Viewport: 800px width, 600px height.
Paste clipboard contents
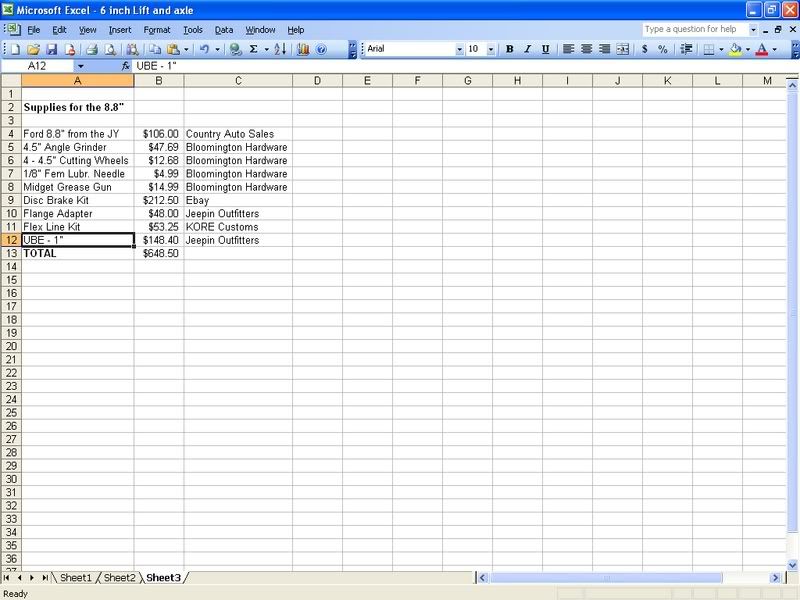[x=173, y=49]
